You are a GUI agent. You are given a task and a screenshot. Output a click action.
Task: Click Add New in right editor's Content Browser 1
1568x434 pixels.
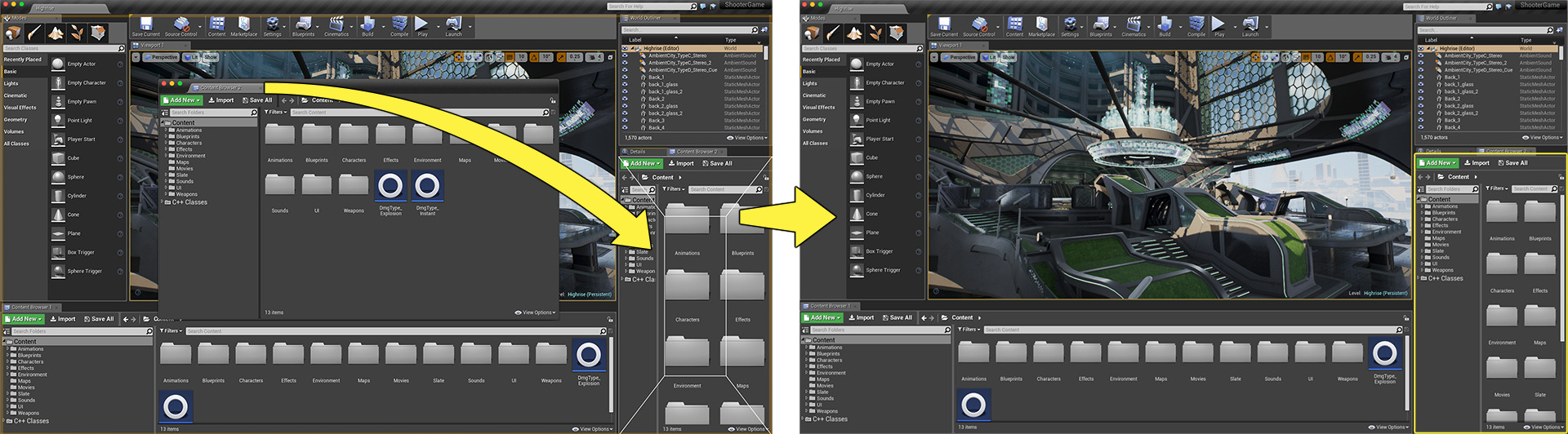click(822, 317)
